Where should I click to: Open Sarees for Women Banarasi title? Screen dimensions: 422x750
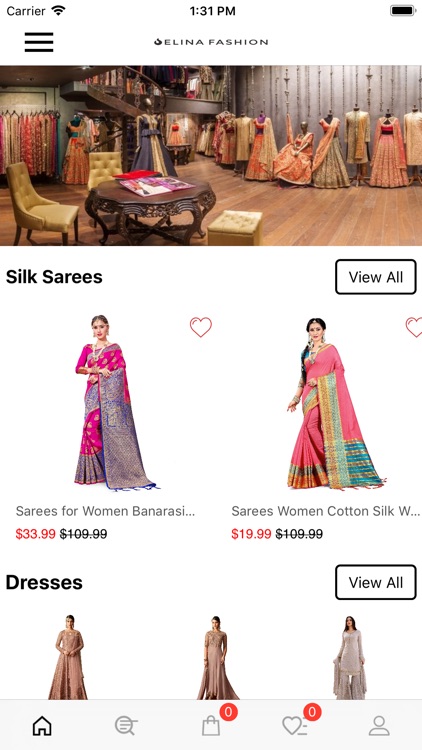[x=105, y=511]
